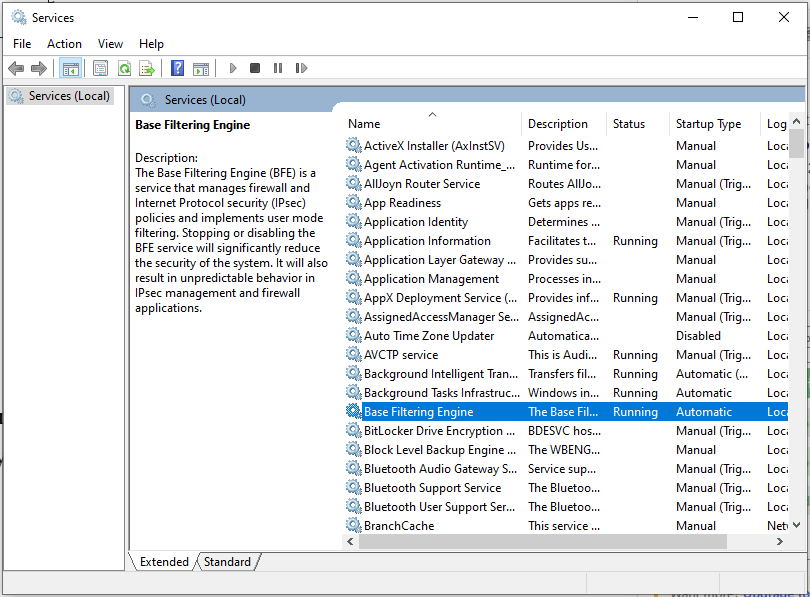
Task: Open the View menu
Action: pyautogui.click(x=110, y=44)
